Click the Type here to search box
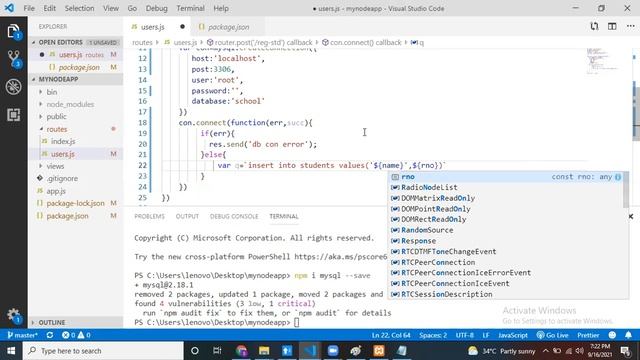Screen dimensions: 640x360 (x=103, y=351)
